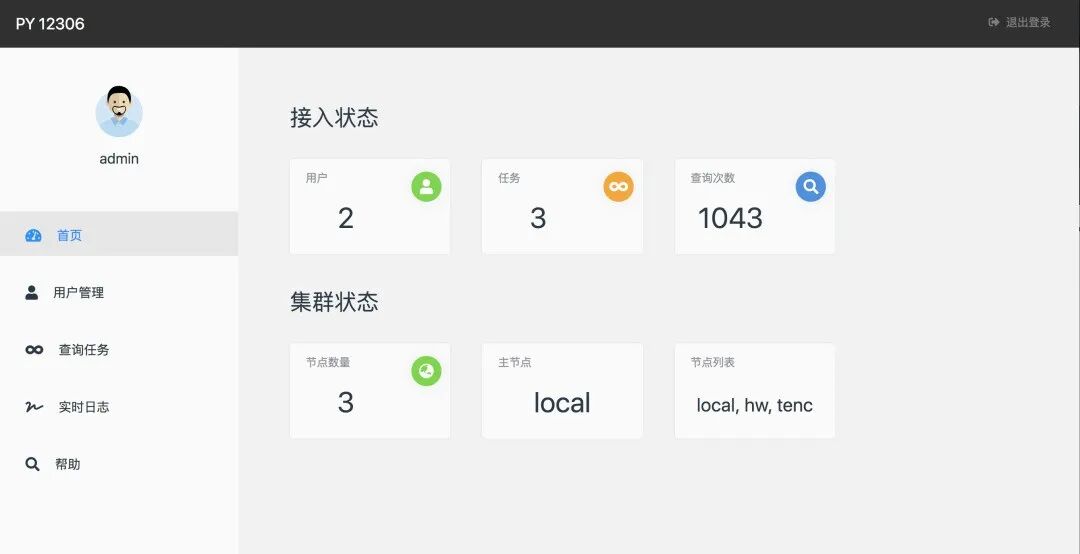Click the green globe icon on 节点数量 card
1080x554 pixels.
coord(426,371)
